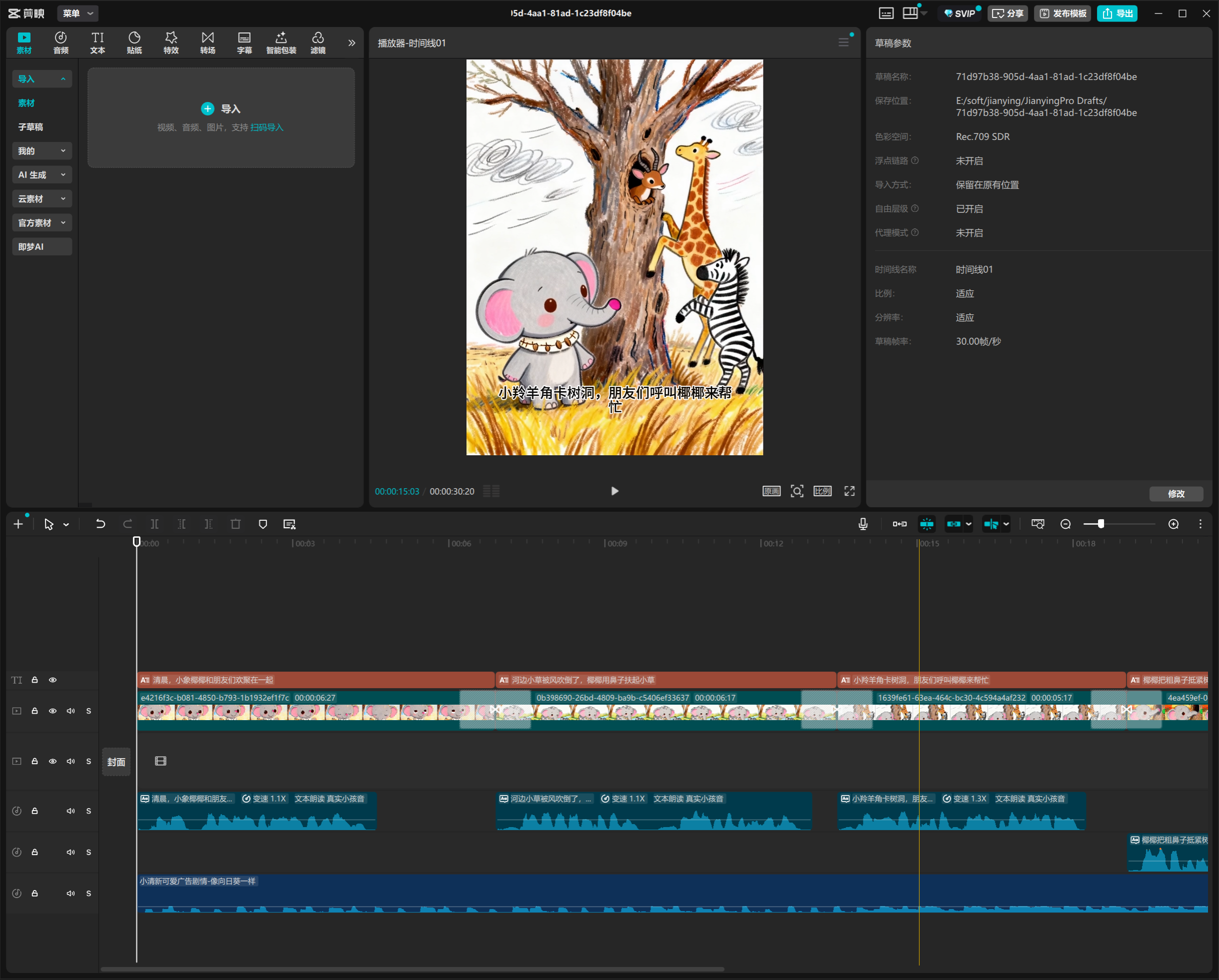Click the delete clip icon in timeline toolbar
Image resolution: width=1219 pixels, height=980 pixels.
coord(236,524)
